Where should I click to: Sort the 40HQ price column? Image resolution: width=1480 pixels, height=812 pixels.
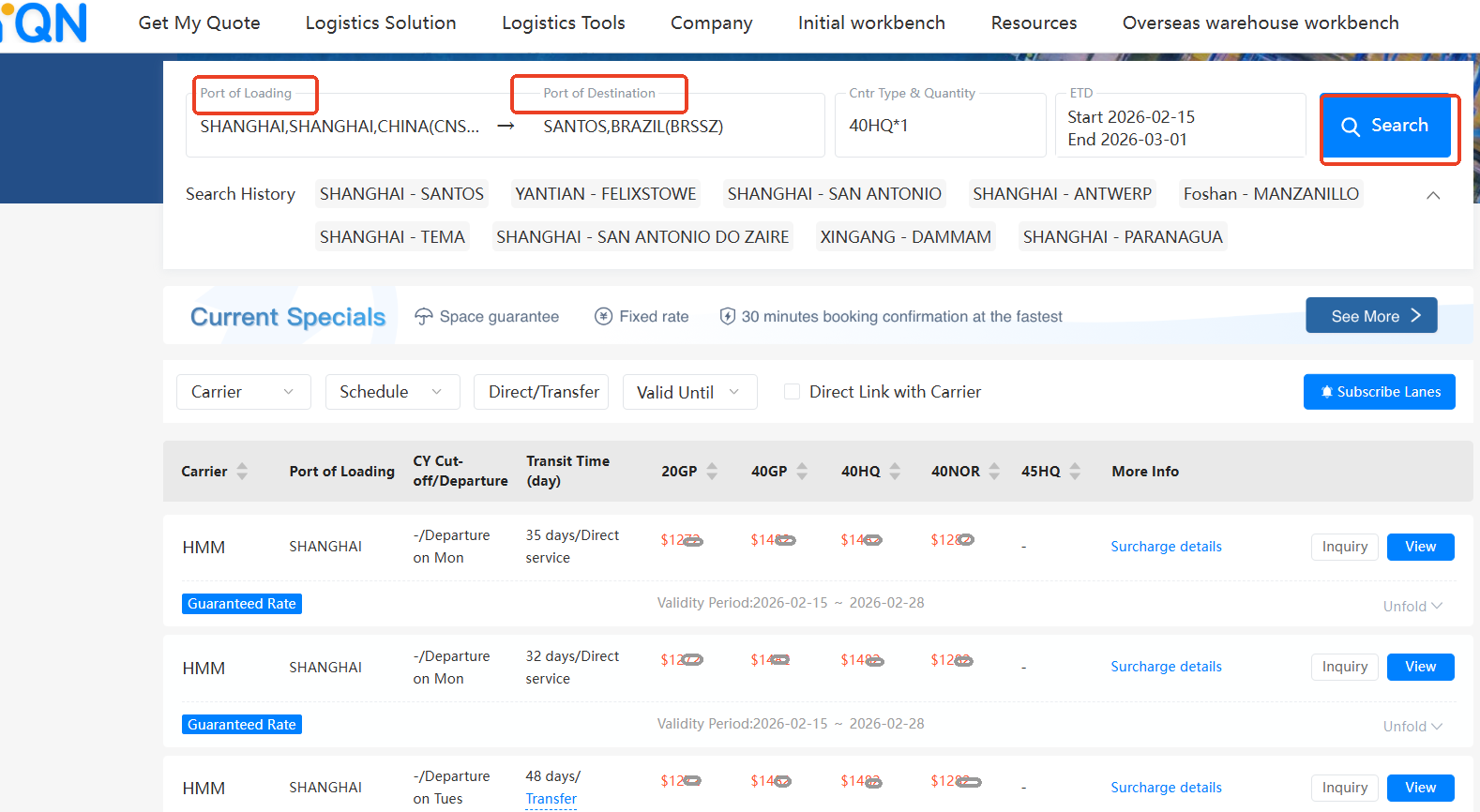tap(895, 472)
